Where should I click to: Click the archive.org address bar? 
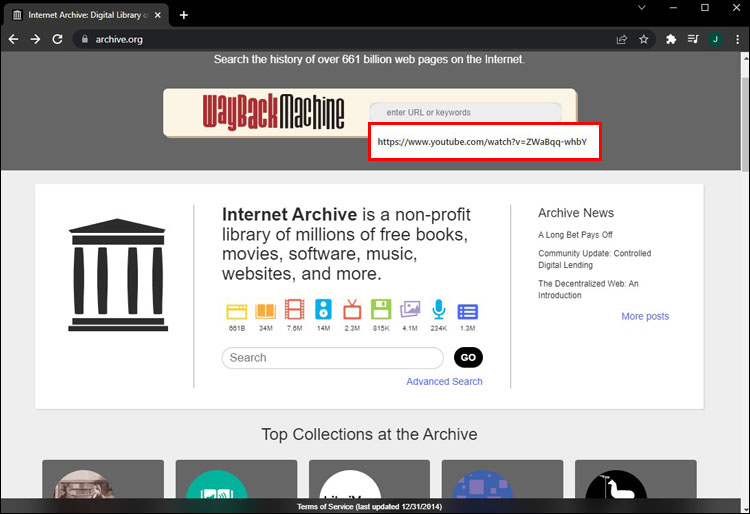click(x=342, y=39)
